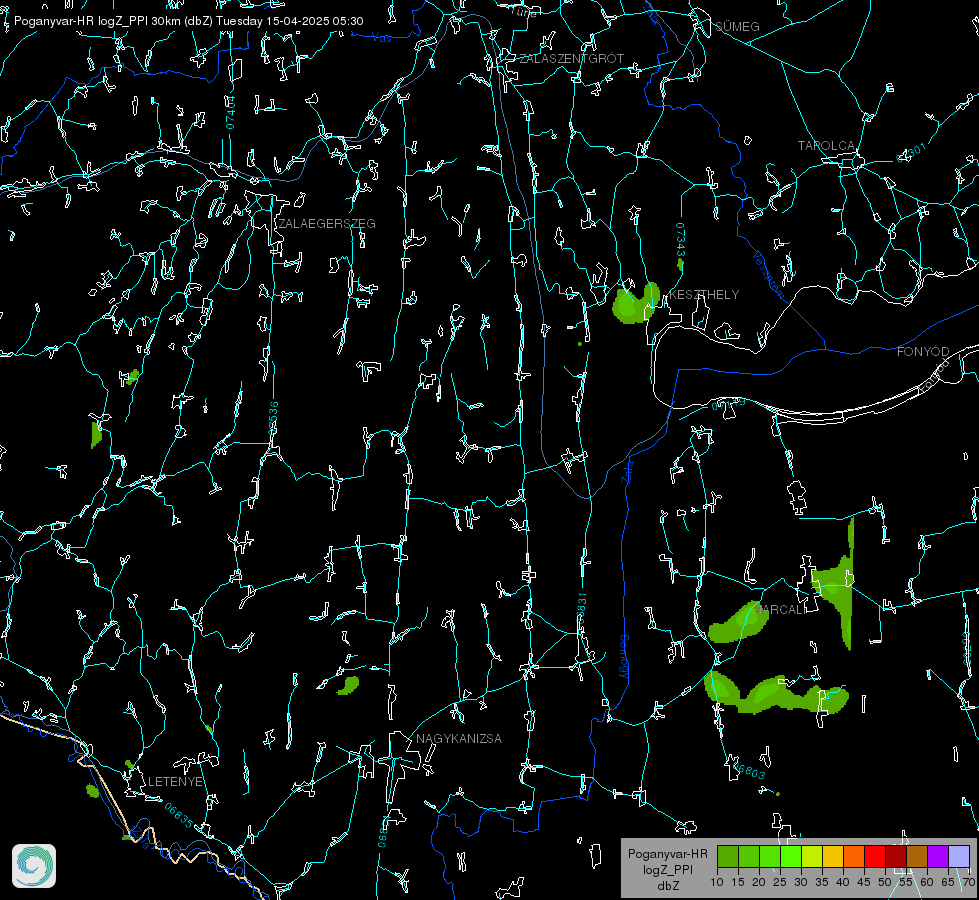The image size is (979, 900).
Task: Click the TAPOLCA town label
Action: 826,146
